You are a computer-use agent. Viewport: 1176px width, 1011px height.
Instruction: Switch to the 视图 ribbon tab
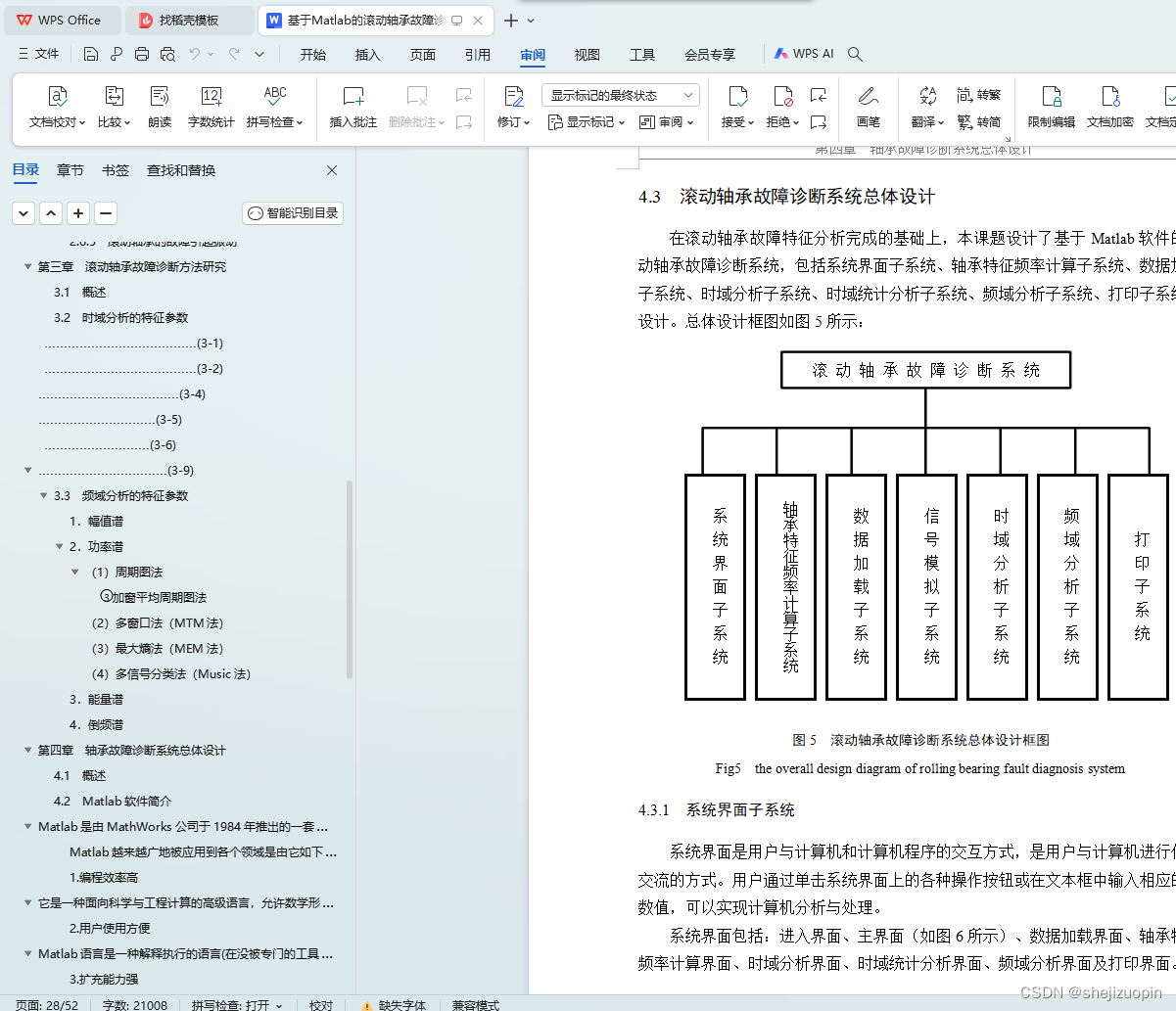tap(588, 54)
